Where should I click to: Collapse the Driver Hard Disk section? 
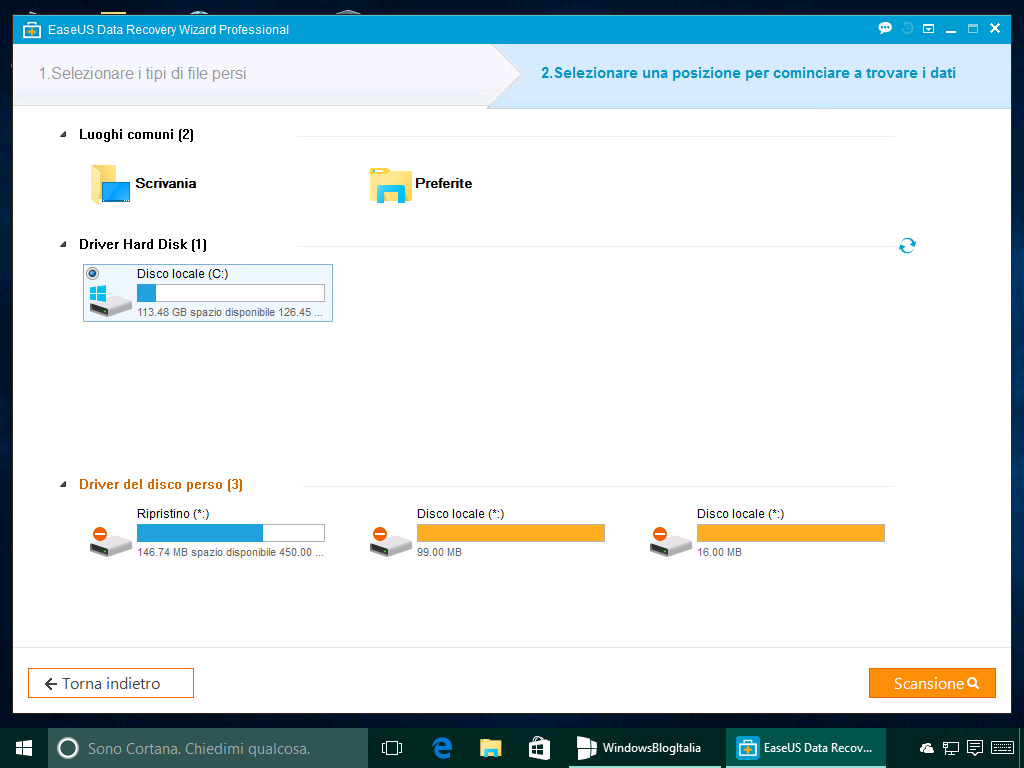pos(63,244)
